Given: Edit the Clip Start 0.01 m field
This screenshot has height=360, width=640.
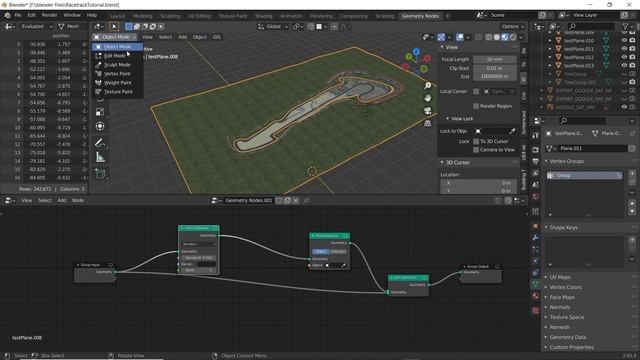Looking at the screenshot, I should [495, 68].
